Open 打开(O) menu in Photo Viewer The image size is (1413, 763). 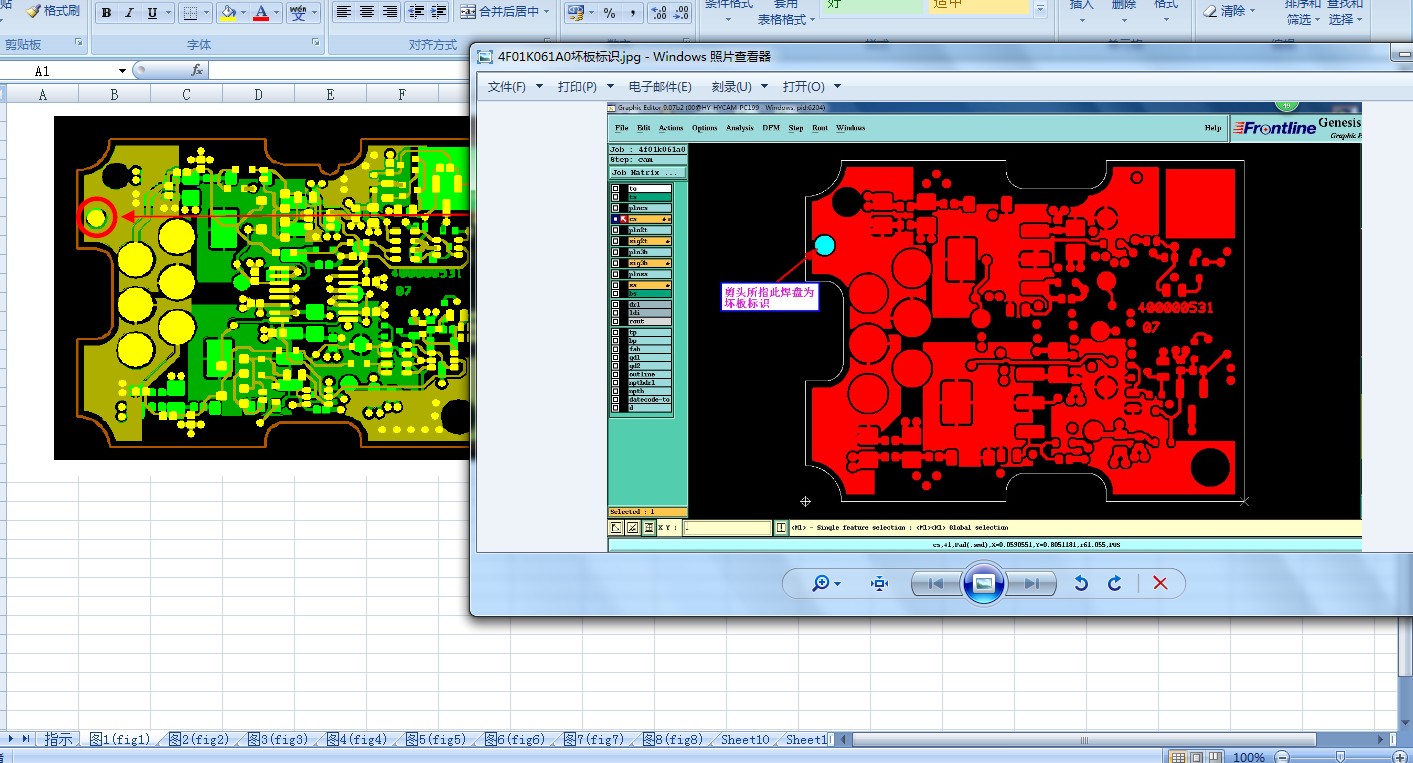point(812,87)
